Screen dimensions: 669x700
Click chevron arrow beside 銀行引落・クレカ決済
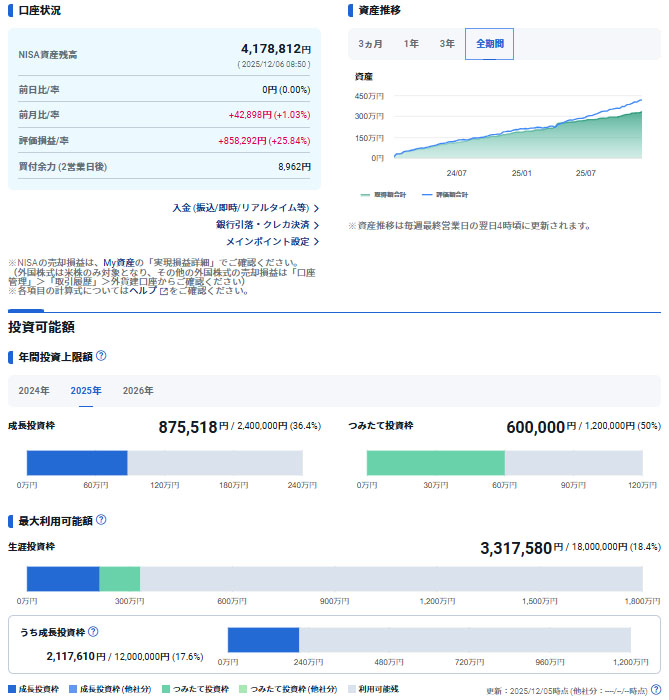316,225
